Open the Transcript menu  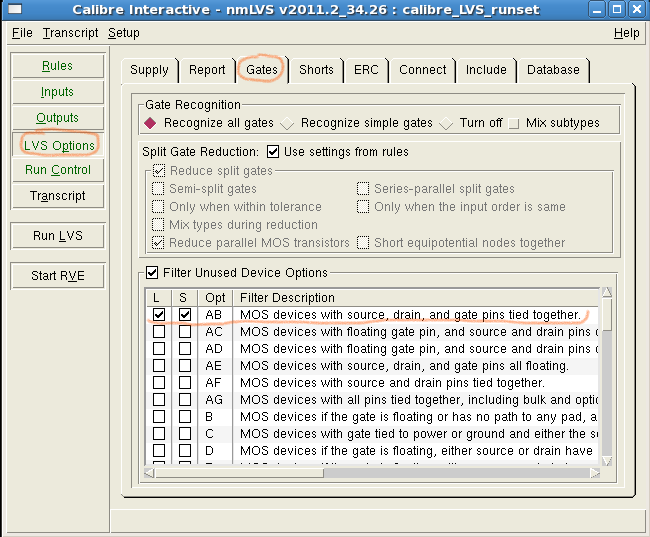click(70, 33)
